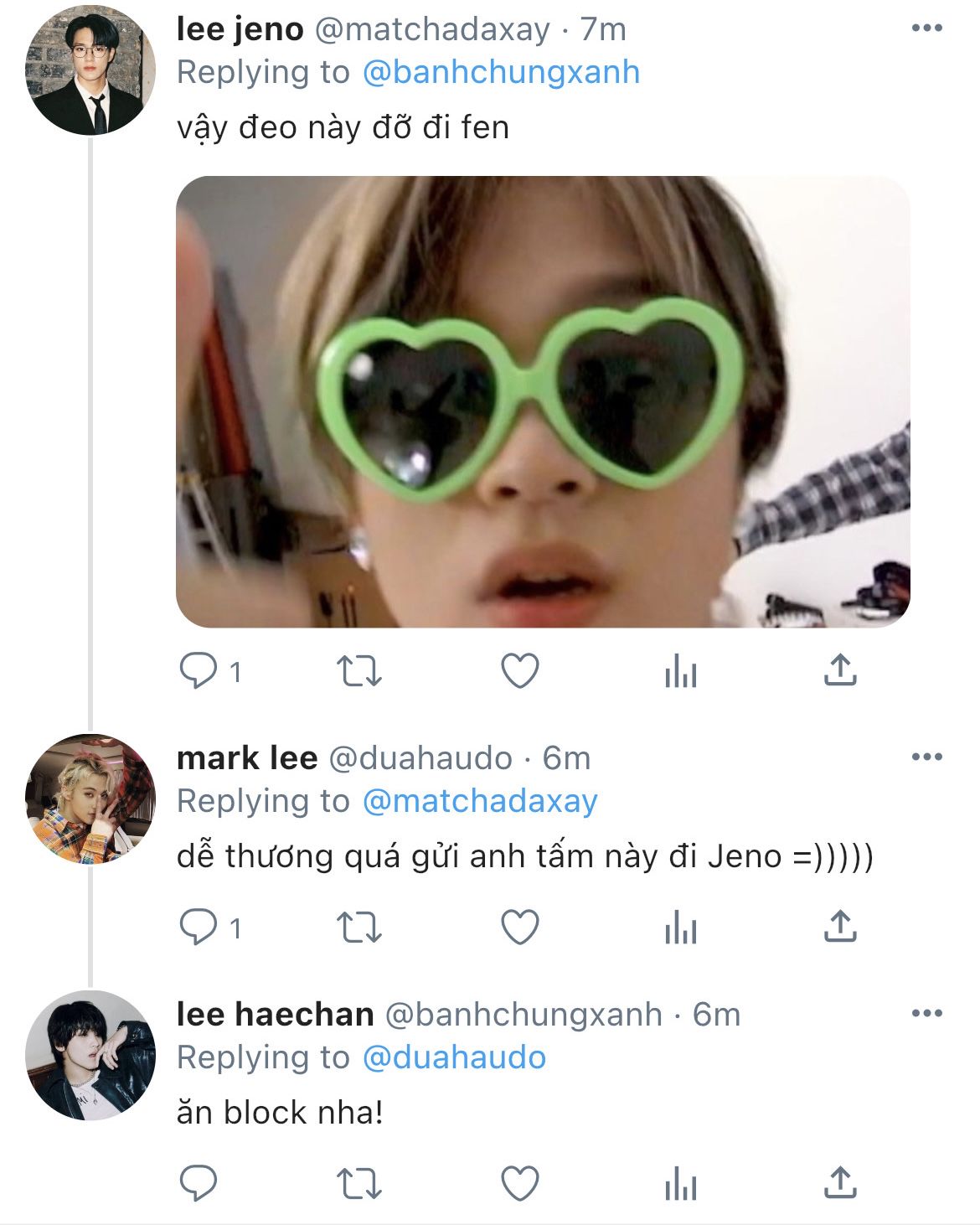Like the tweet with green heart sunglasses
The width and height of the screenshot is (980, 1225).
click(x=519, y=672)
